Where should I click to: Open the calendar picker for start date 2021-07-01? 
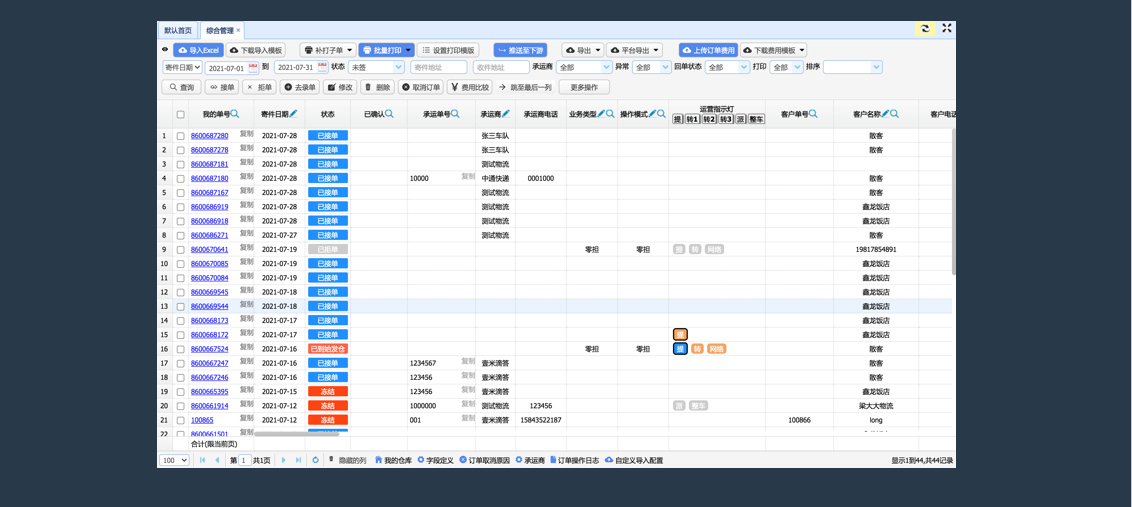253,67
